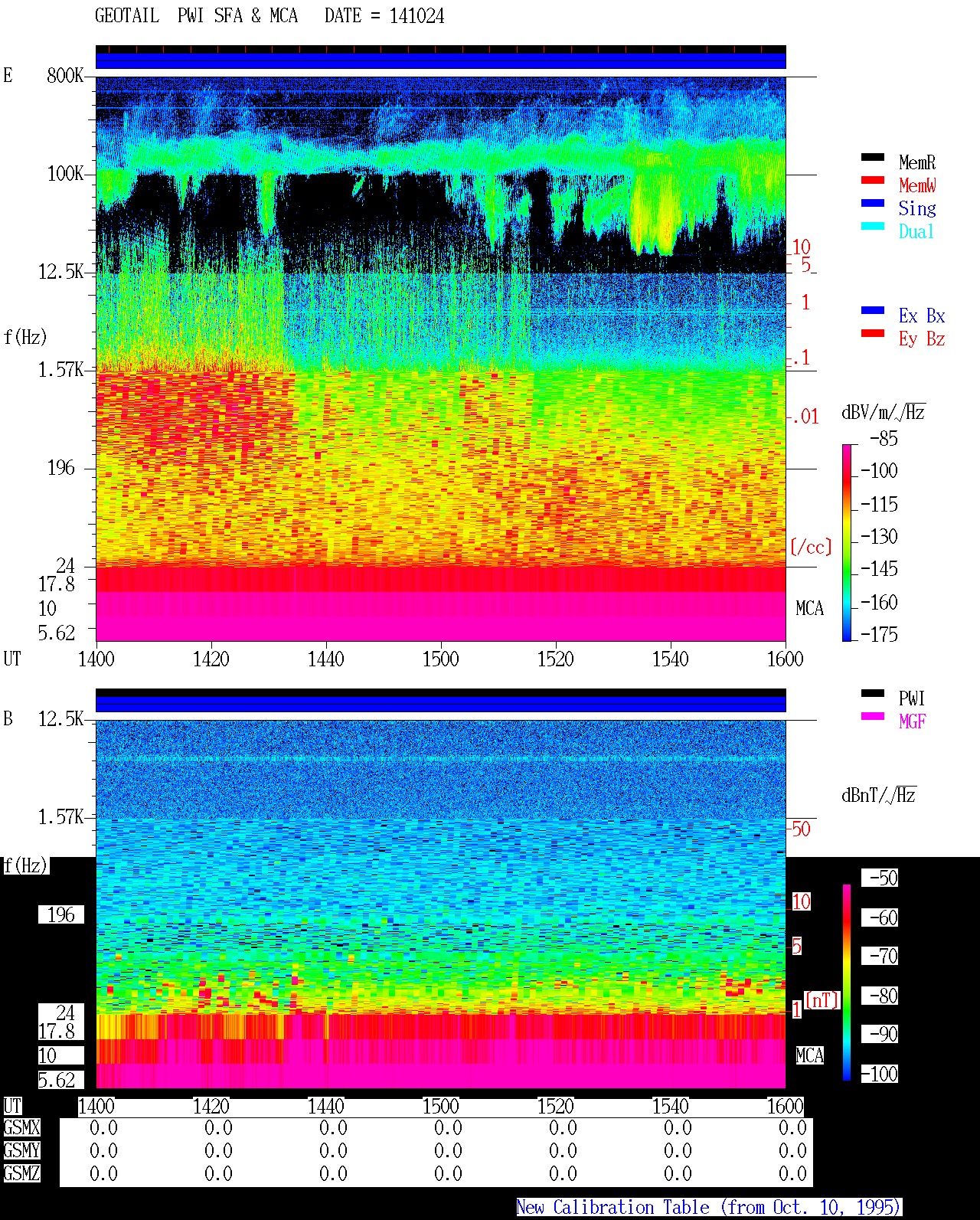Click the cyan Dual legend swatch
The image size is (980, 1220).
pos(873,226)
